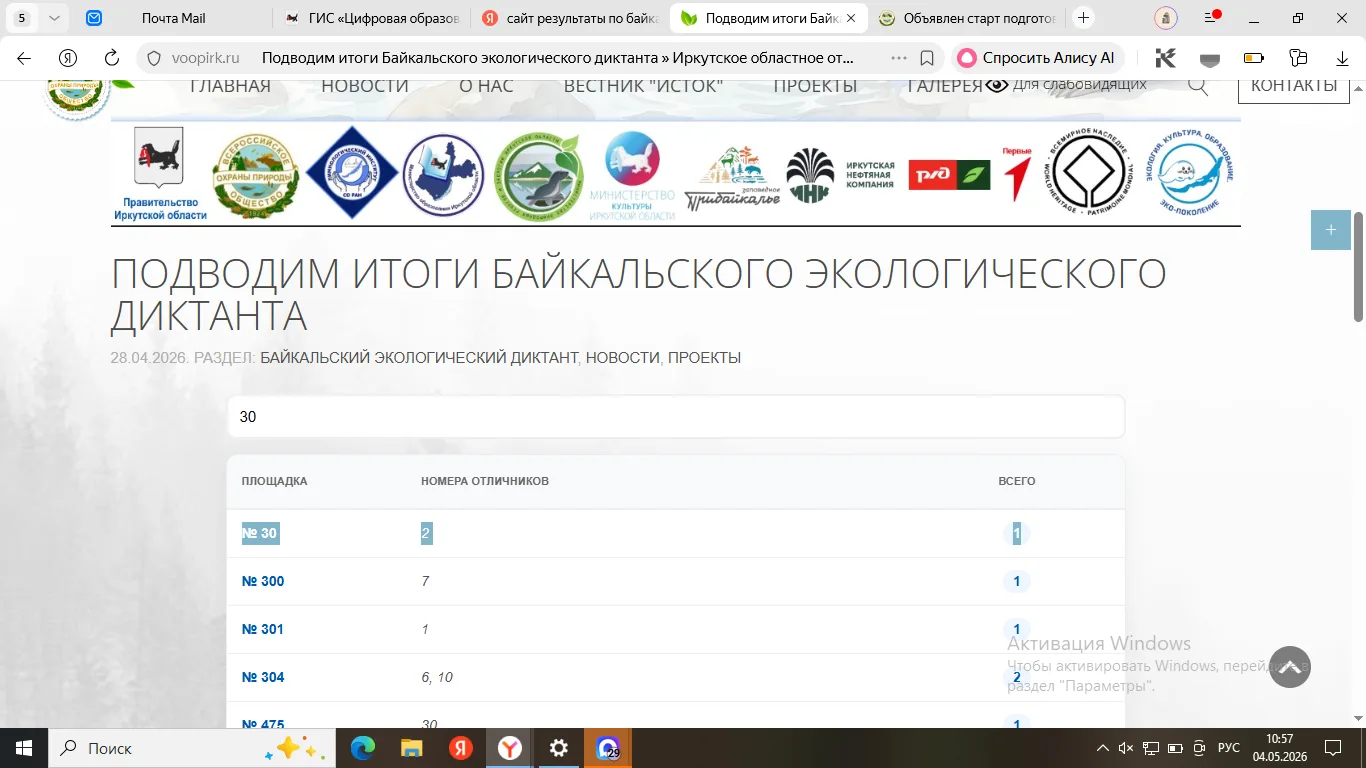
Task: Click the Иркутская нефтяная компания logo
Action: tap(840, 175)
